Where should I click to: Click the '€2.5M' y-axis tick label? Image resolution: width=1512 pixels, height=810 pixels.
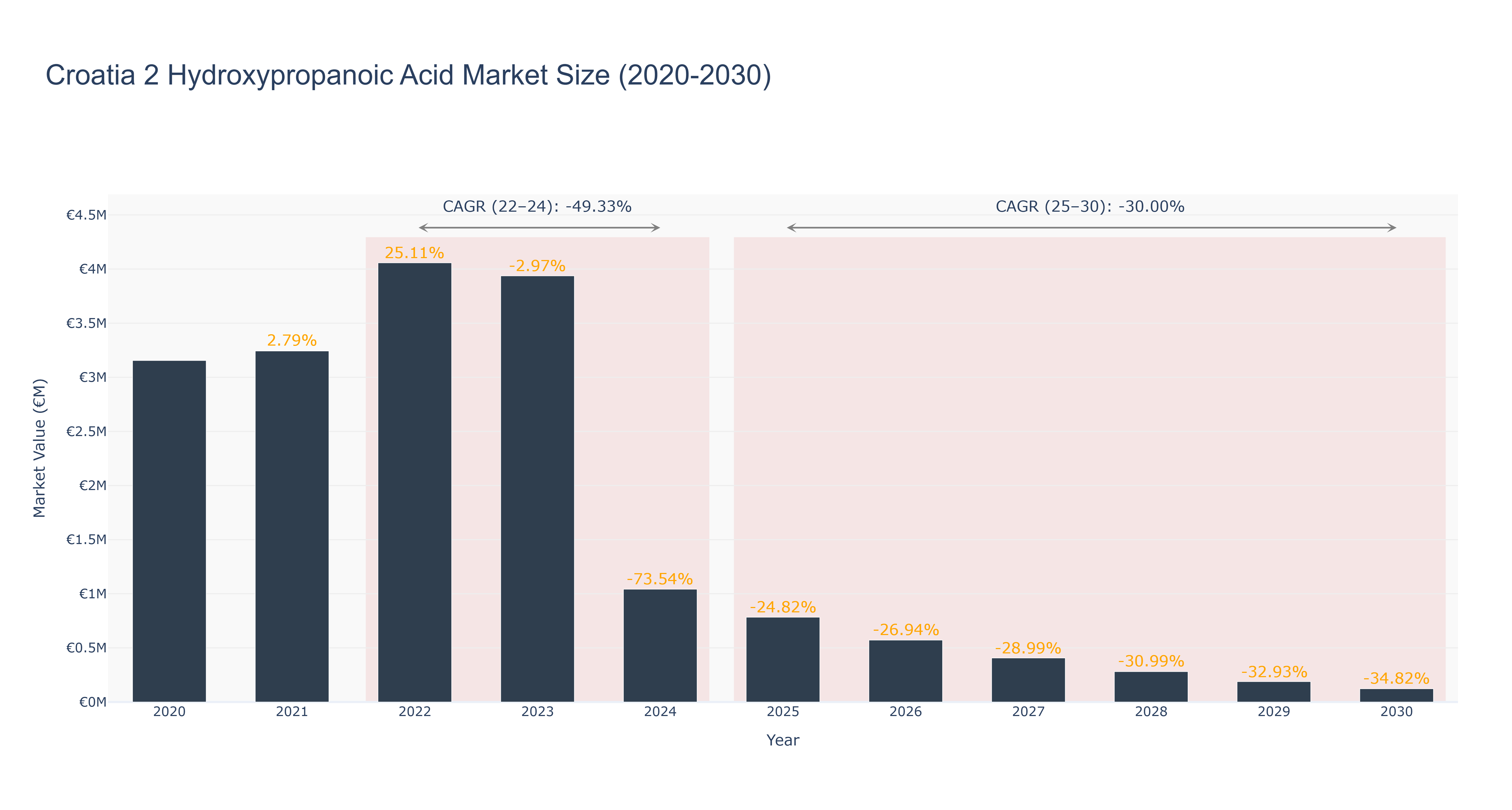pos(86,431)
